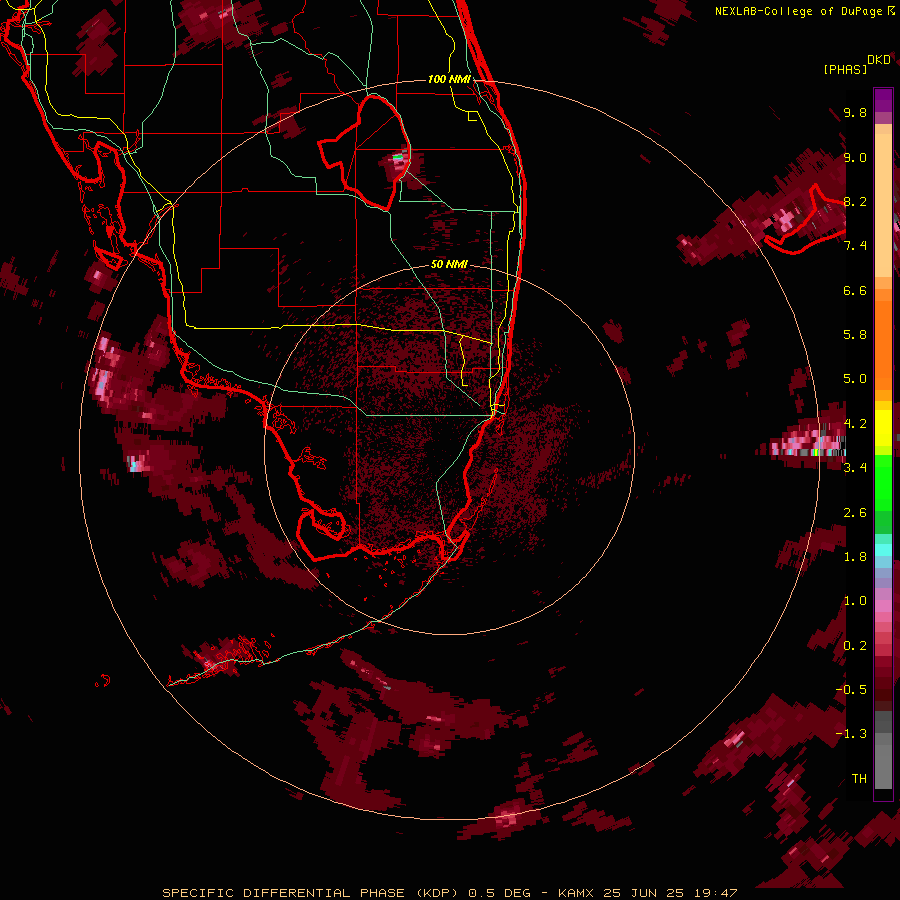
Task: Click the 50 NMI range ring label
Action: [449, 264]
